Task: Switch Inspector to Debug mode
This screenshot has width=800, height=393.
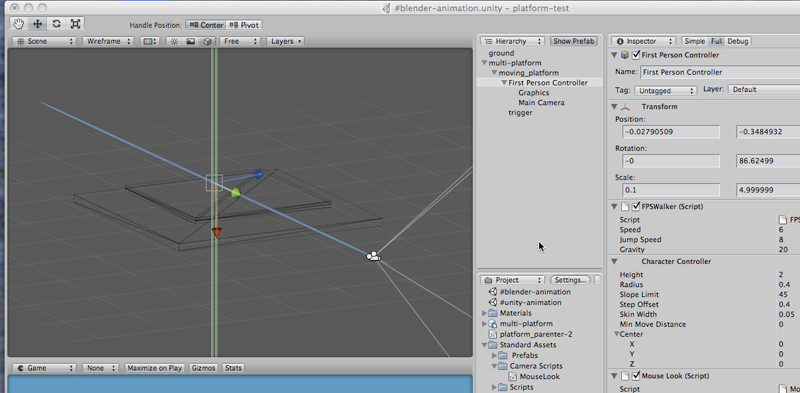Action: click(738, 41)
